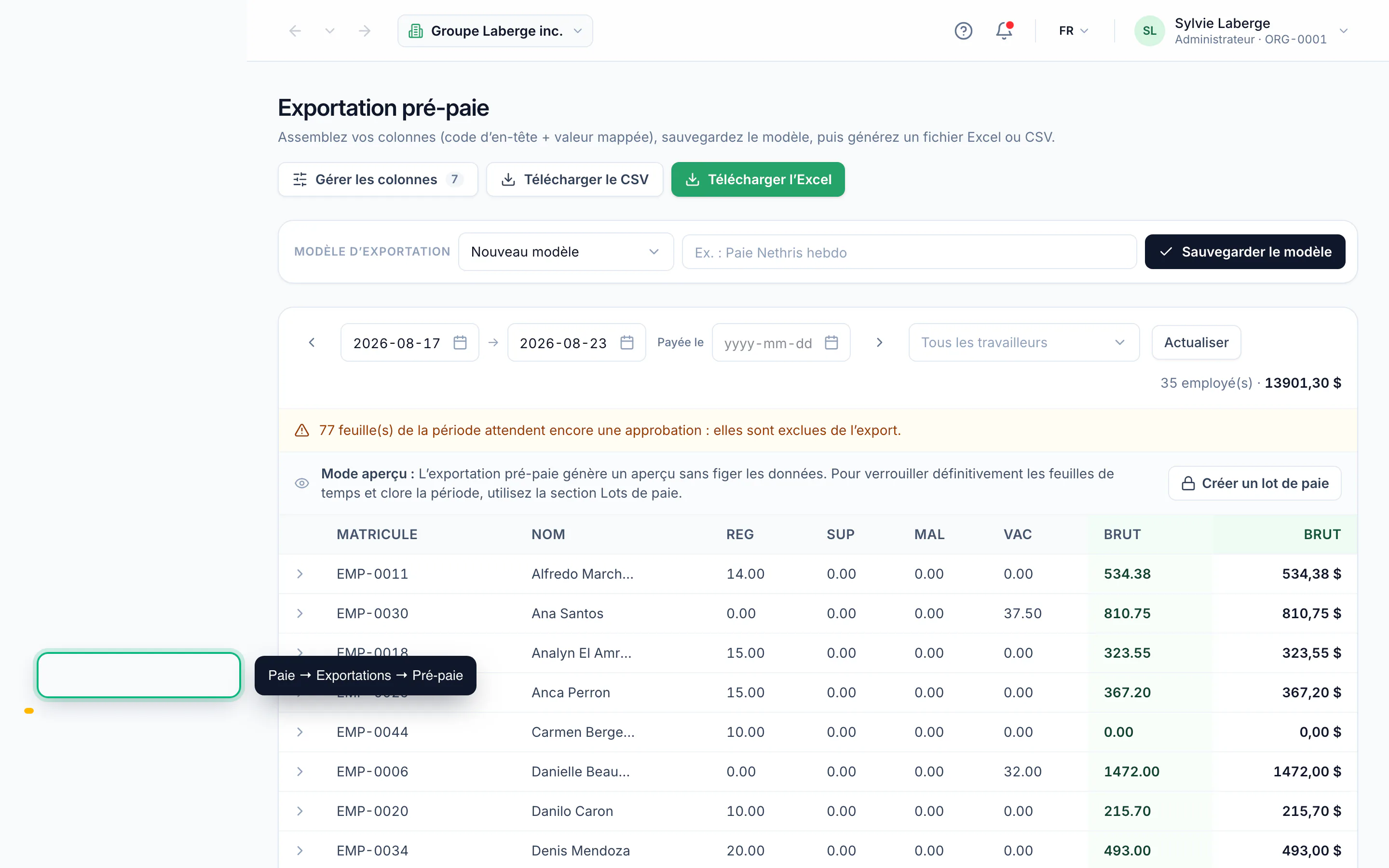Image resolution: width=1389 pixels, height=868 pixels.
Task: Open calendar icon for Payée le date
Action: click(x=831, y=343)
